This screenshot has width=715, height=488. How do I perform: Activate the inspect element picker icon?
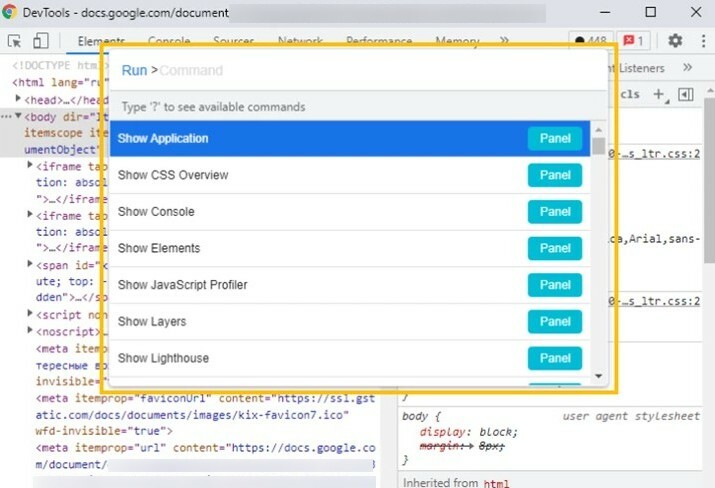click(15, 41)
